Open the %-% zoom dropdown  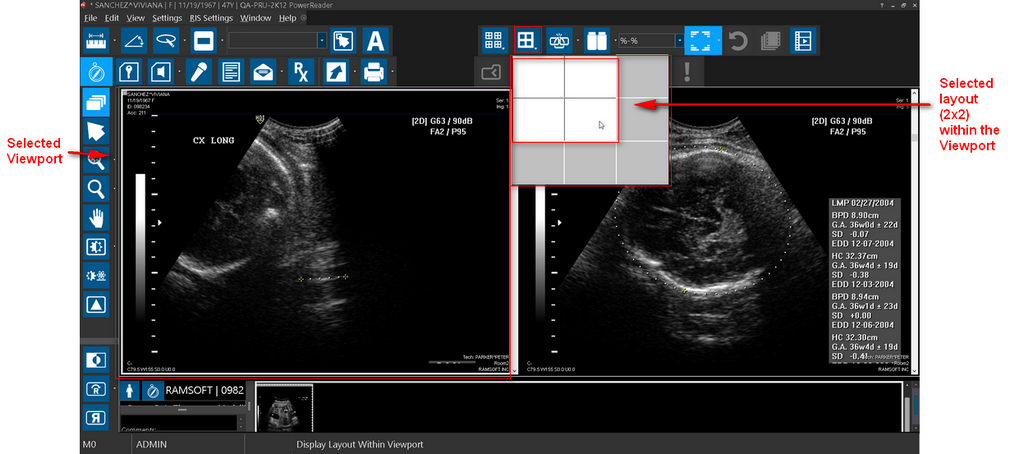pos(679,41)
